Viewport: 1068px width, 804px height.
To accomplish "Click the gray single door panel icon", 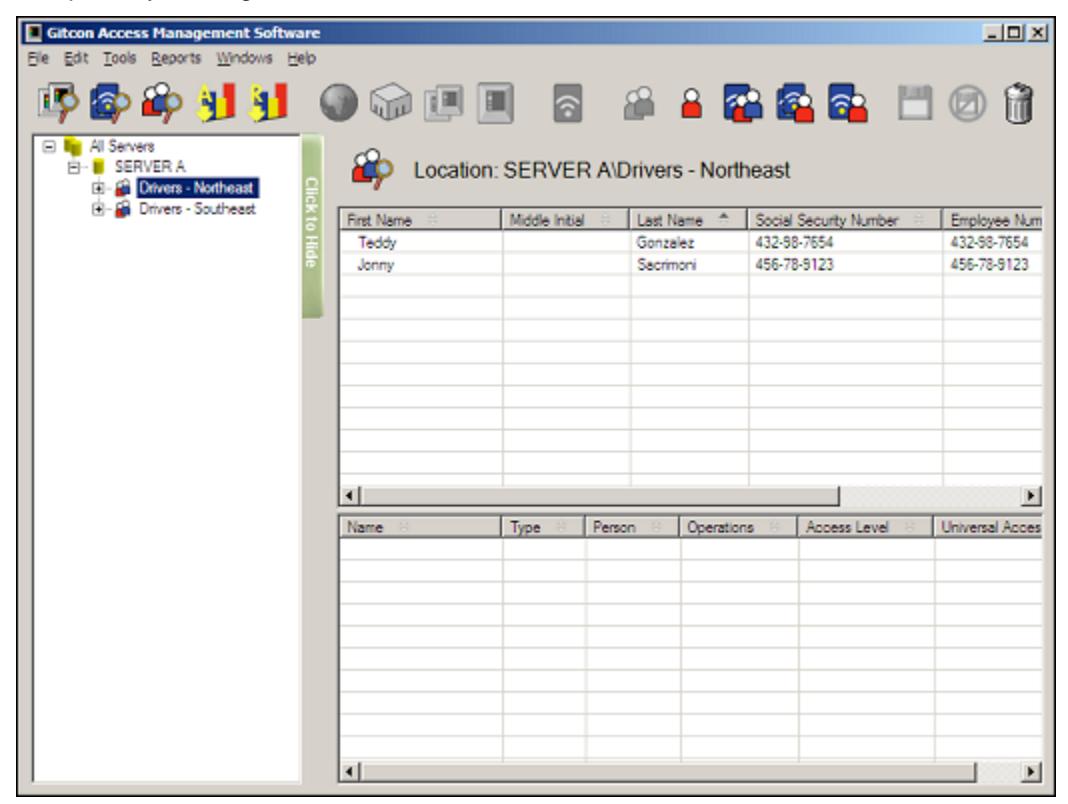I will point(495,103).
